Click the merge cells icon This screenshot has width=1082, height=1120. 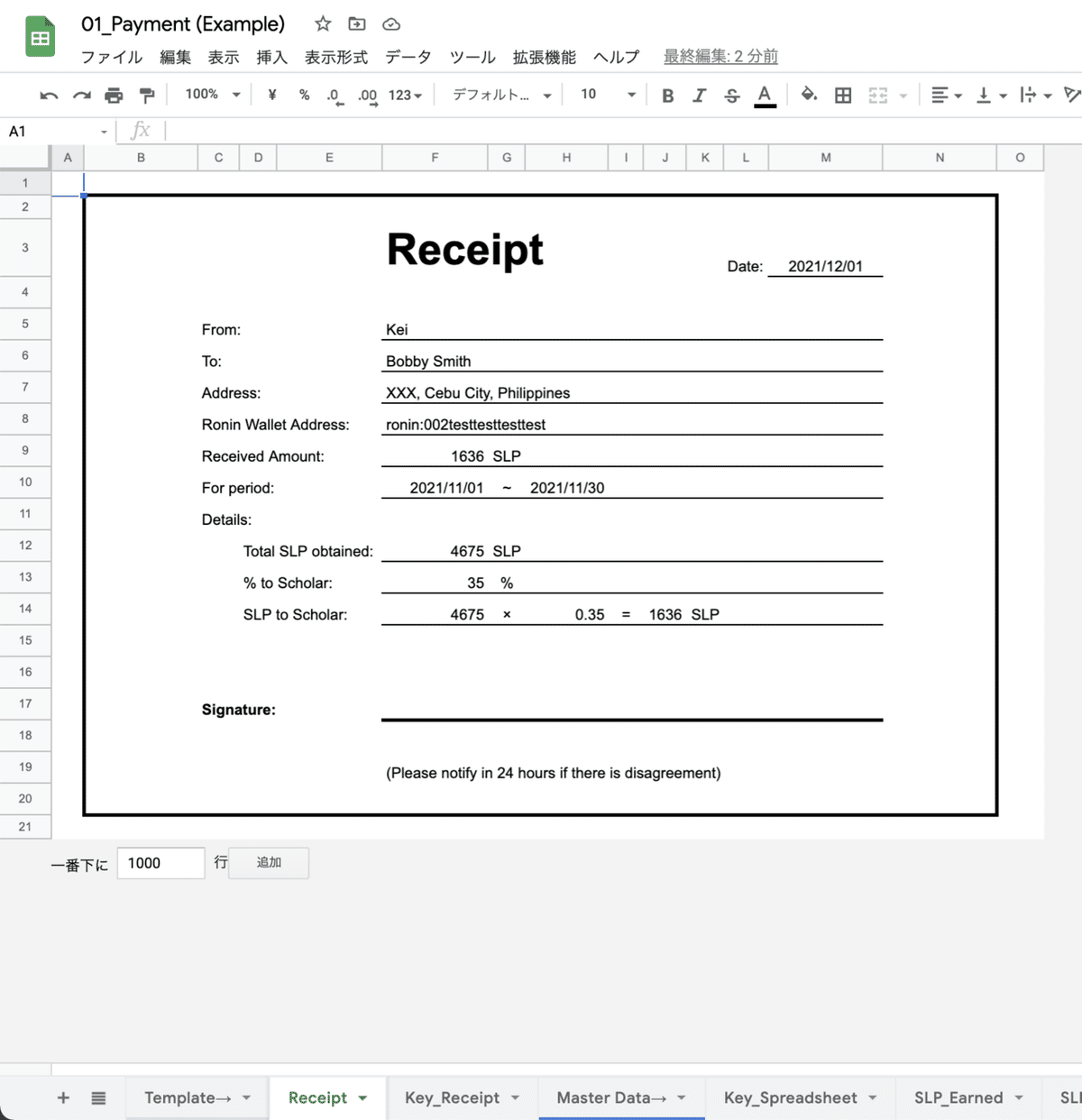(877, 95)
